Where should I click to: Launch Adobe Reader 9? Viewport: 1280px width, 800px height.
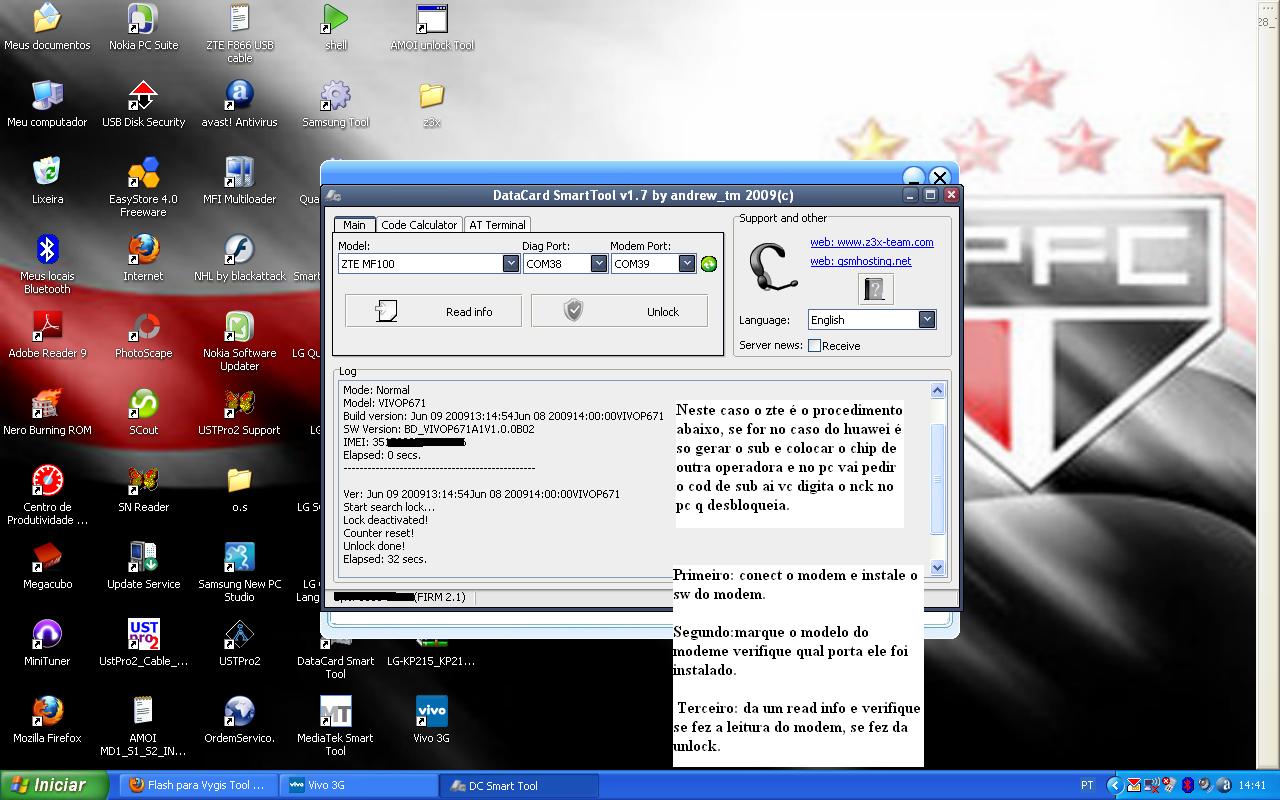[x=47, y=335]
